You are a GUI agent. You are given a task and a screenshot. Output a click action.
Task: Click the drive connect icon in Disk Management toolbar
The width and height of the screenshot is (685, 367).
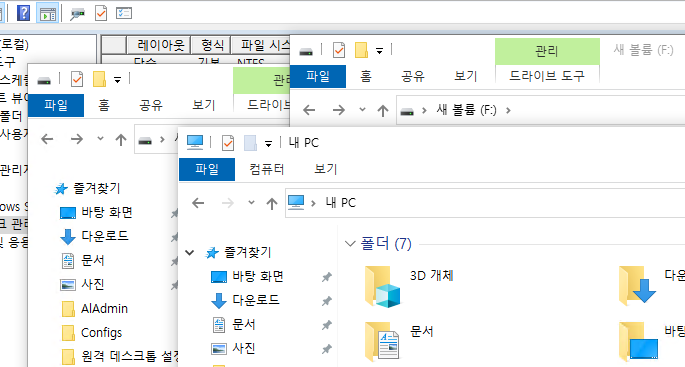(x=78, y=14)
